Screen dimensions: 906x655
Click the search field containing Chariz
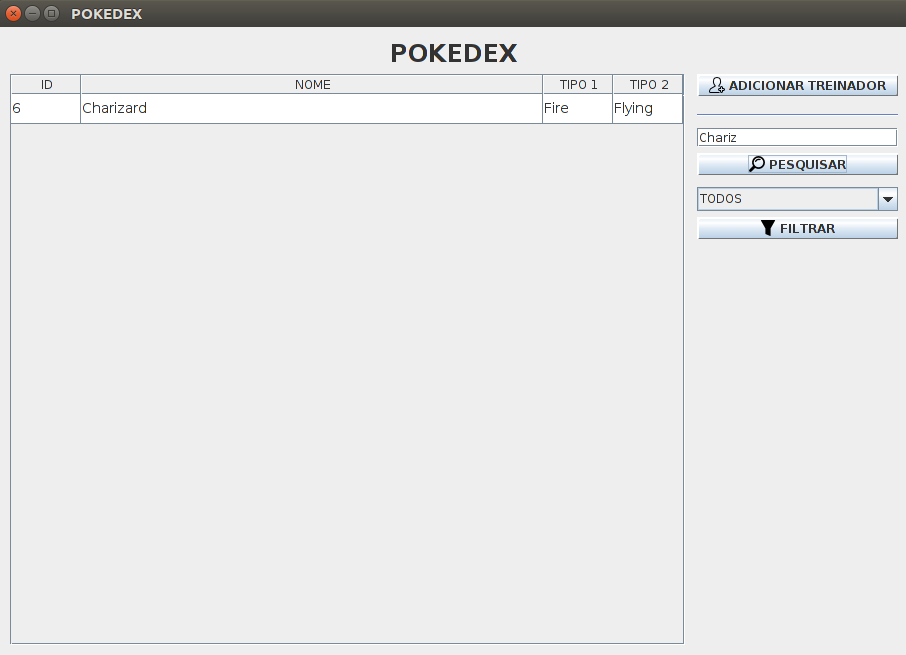(x=796, y=137)
